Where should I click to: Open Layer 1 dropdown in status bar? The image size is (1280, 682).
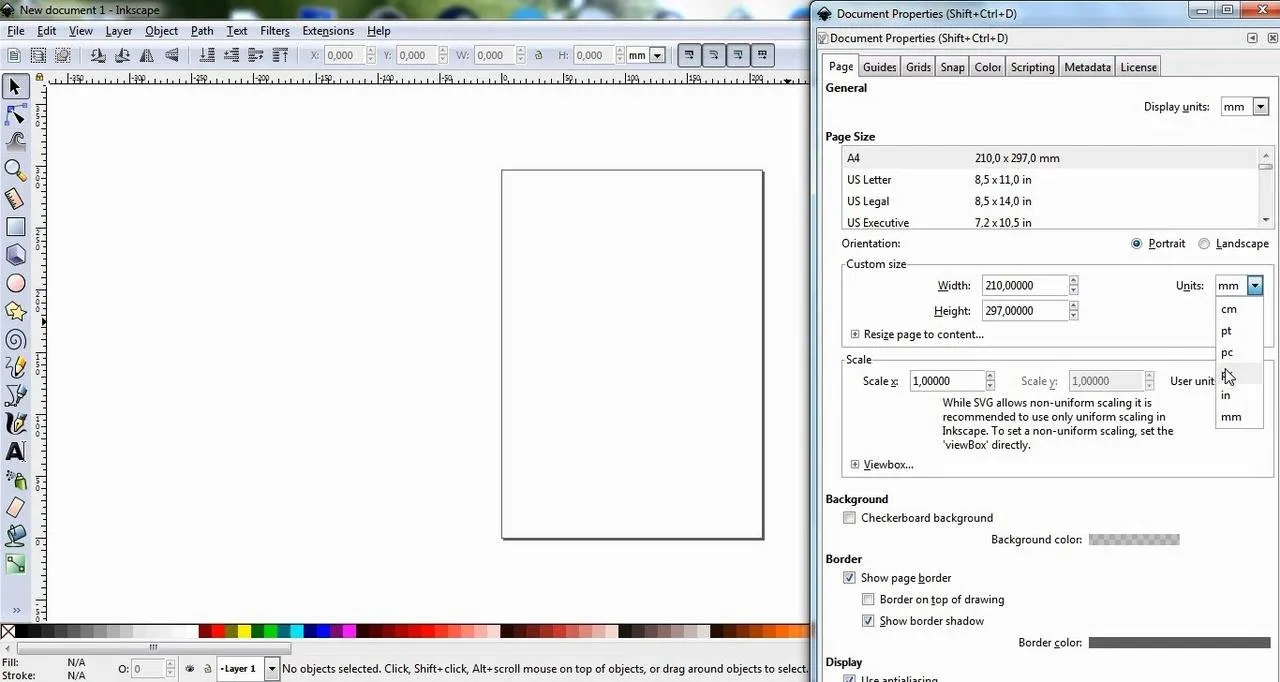(x=271, y=669)
